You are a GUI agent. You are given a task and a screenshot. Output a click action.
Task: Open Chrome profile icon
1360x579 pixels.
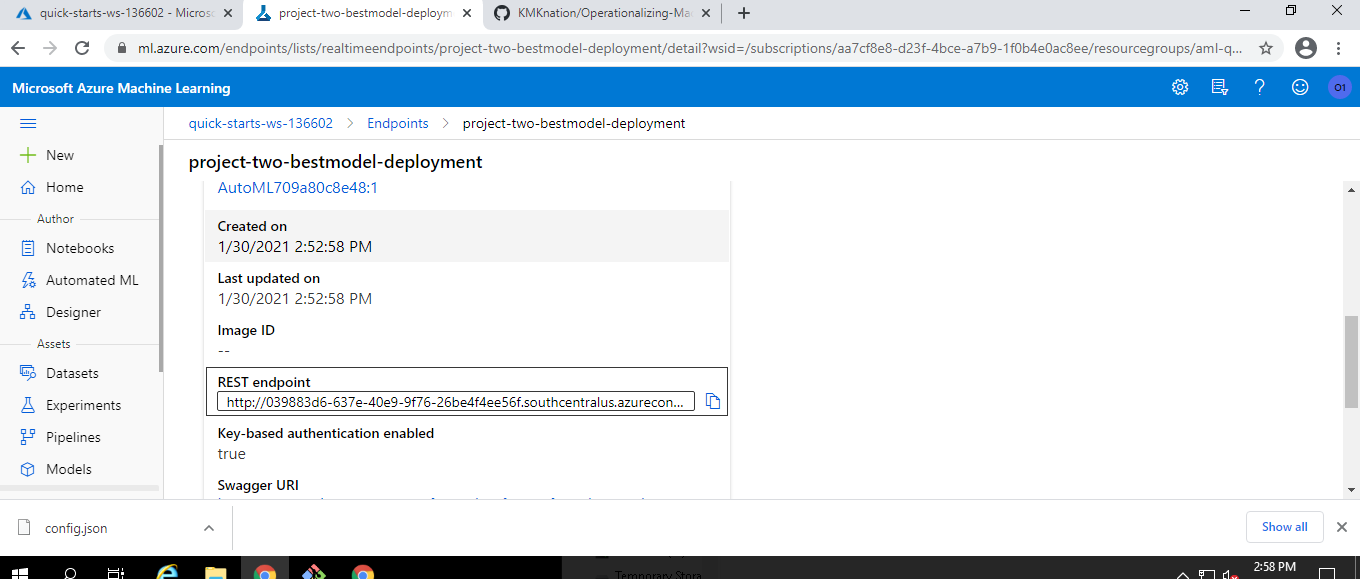pyautogui.click(x=1306, y=48)
